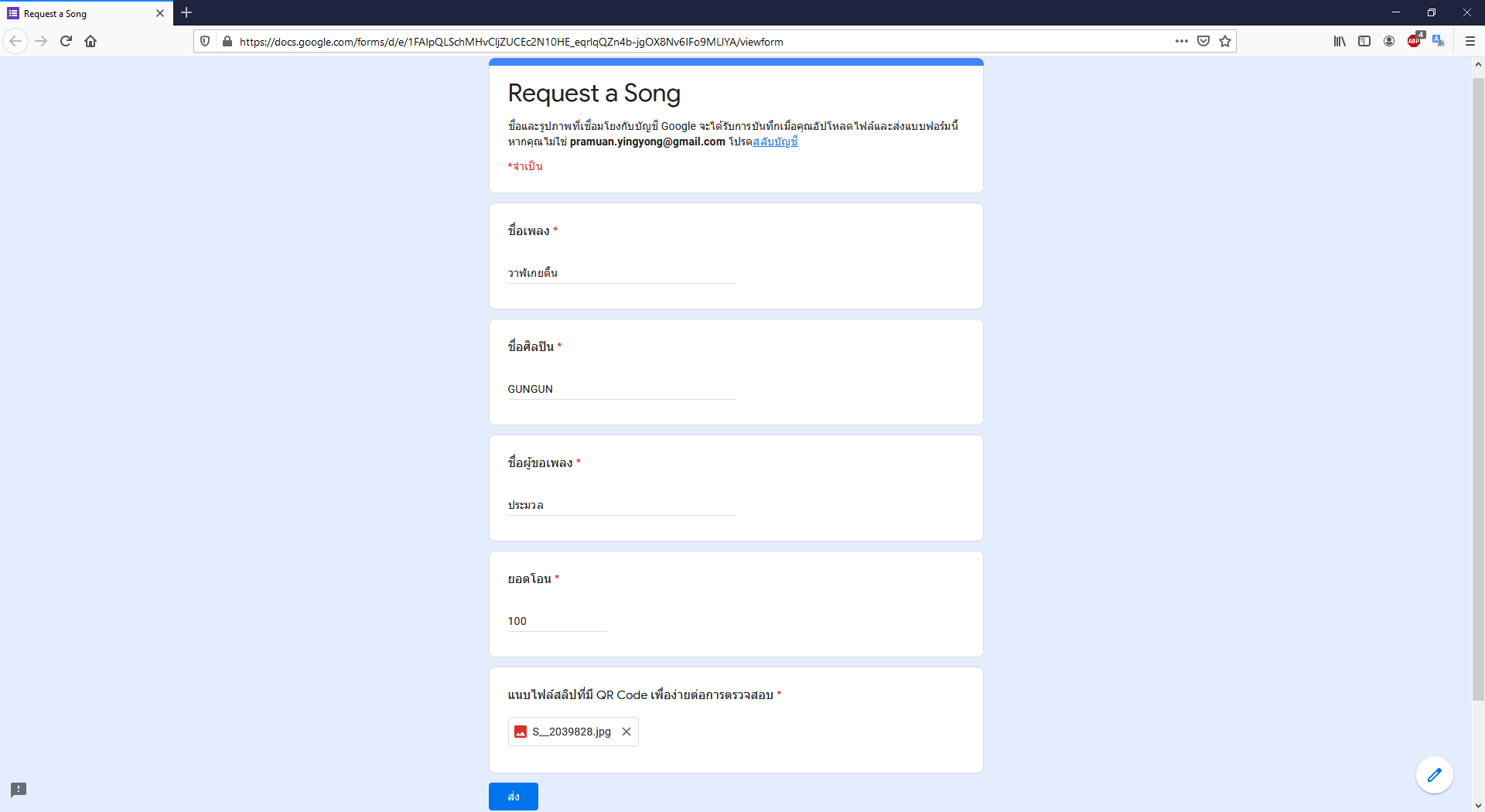Click the edit form pencil button
The image size is (1485, 812).
[1434, 775]
